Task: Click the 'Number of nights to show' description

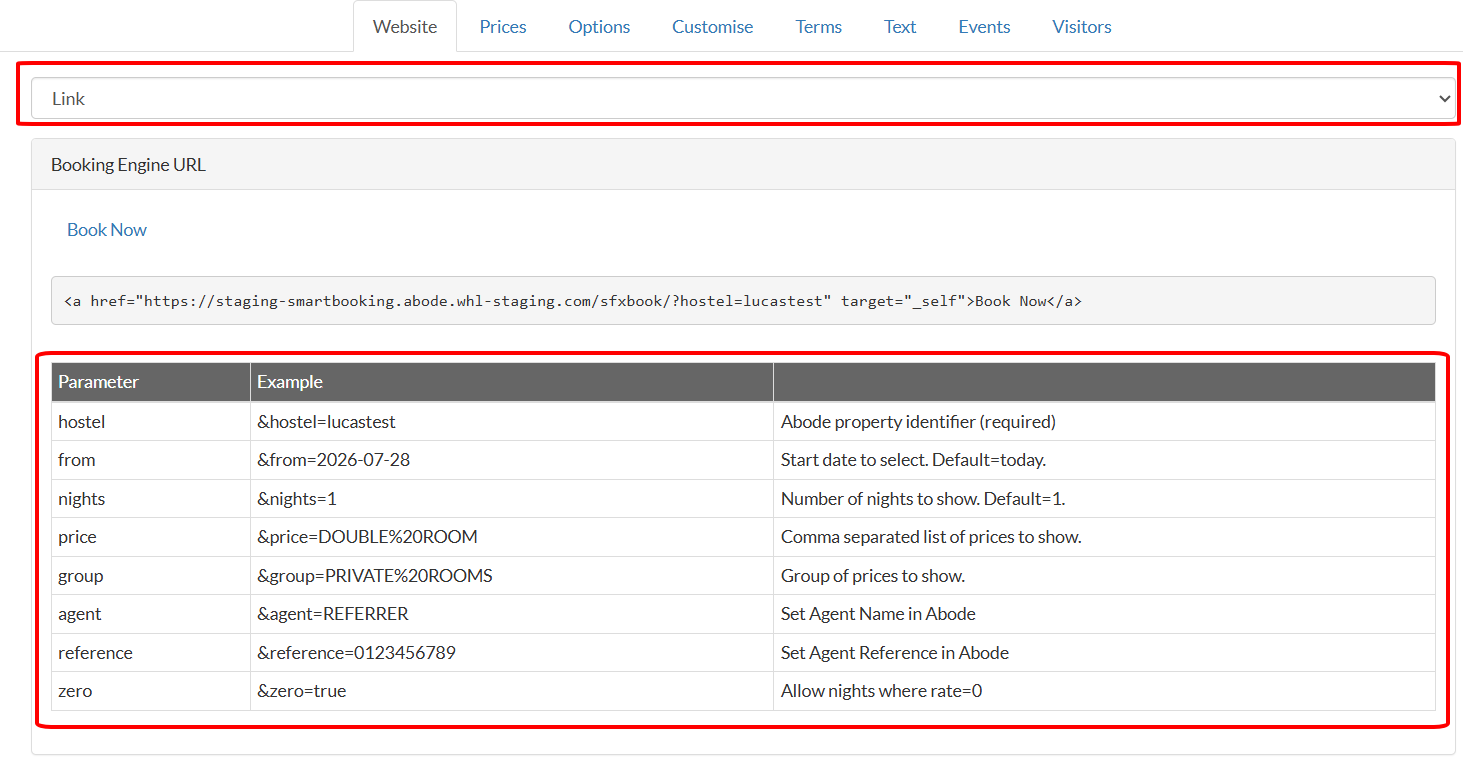Action: pos(923,499)
